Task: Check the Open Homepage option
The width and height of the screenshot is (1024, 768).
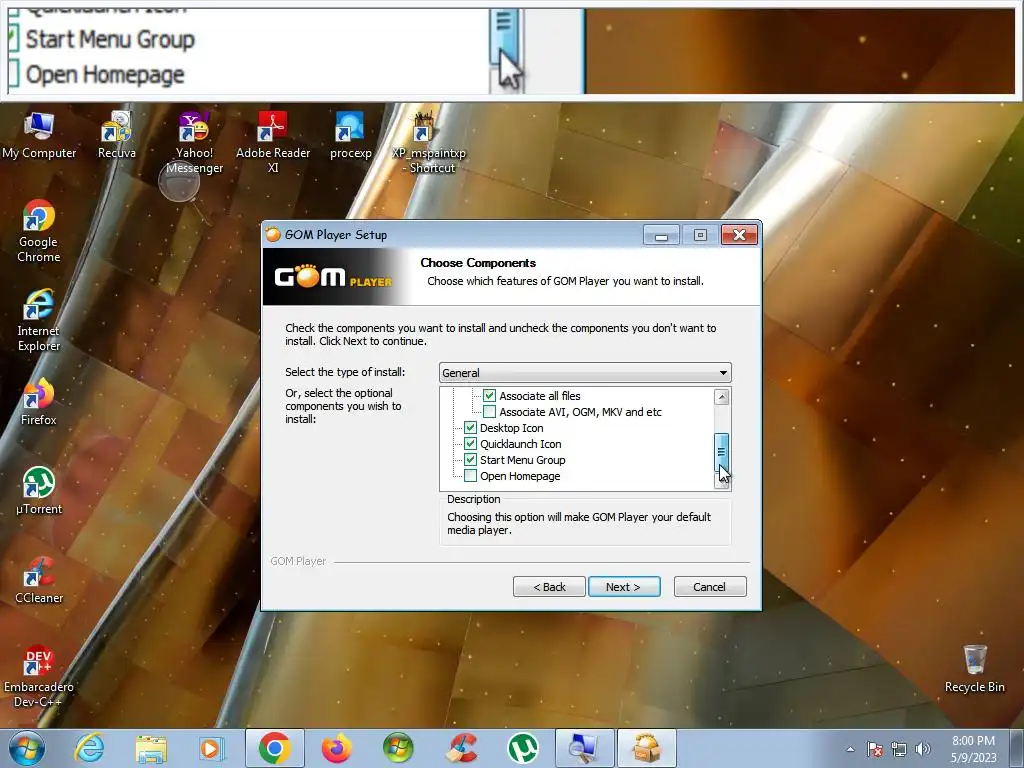Action: point(470,476)
